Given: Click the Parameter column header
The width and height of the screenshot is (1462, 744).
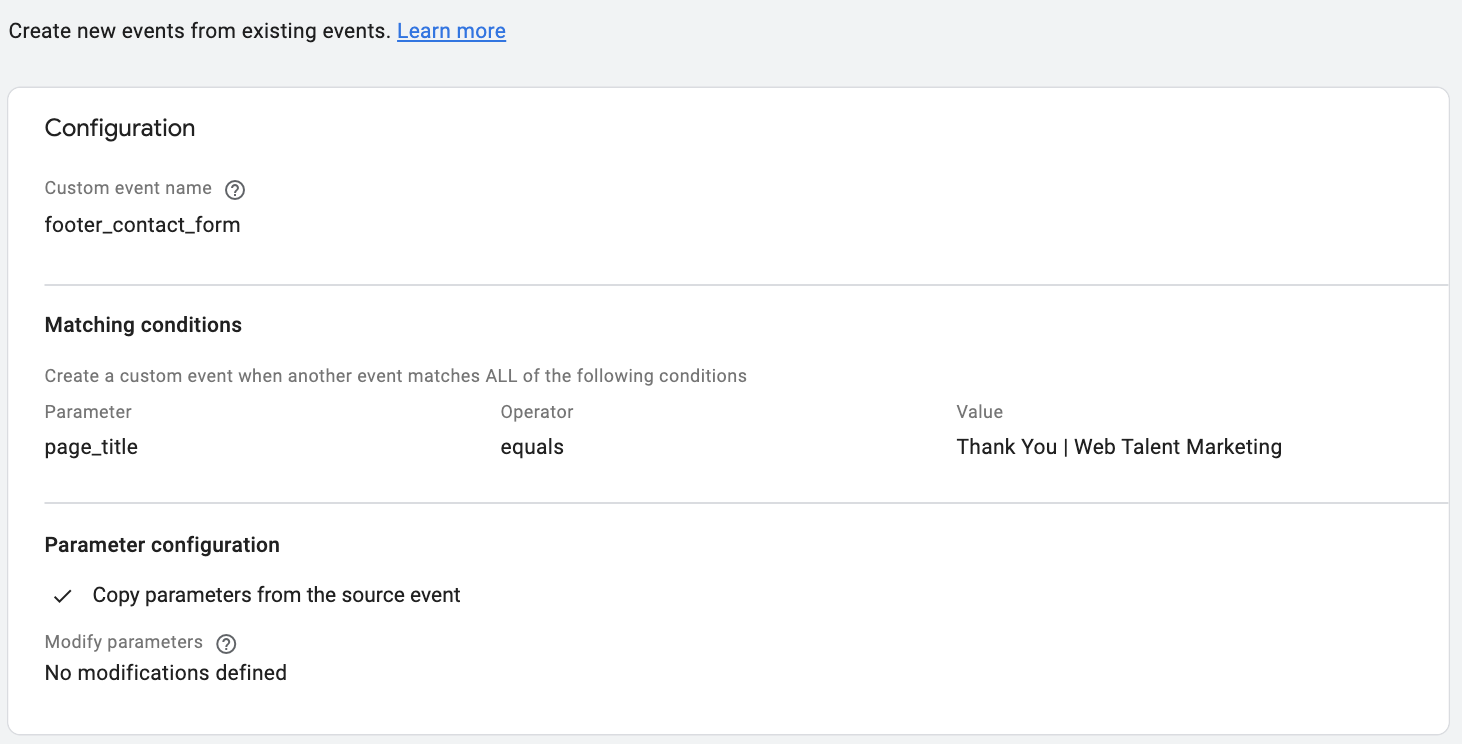Looking at the screenshot, I should [x=88, y=412].
